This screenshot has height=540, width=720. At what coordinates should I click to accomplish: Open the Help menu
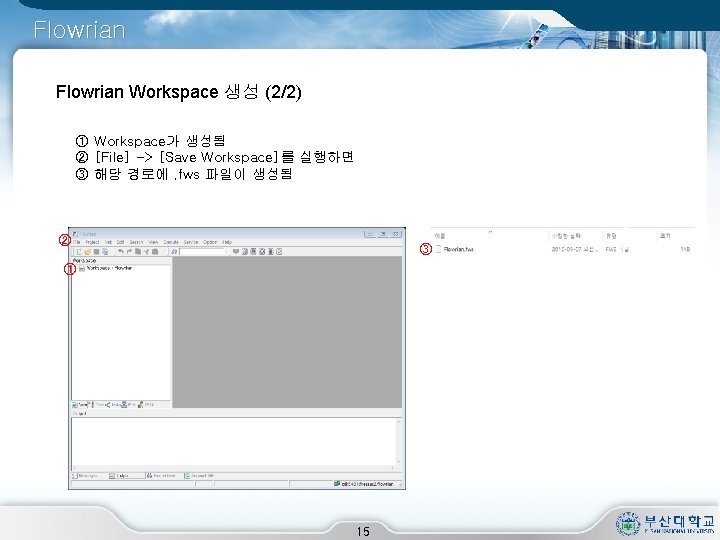[x=227, y=242]
